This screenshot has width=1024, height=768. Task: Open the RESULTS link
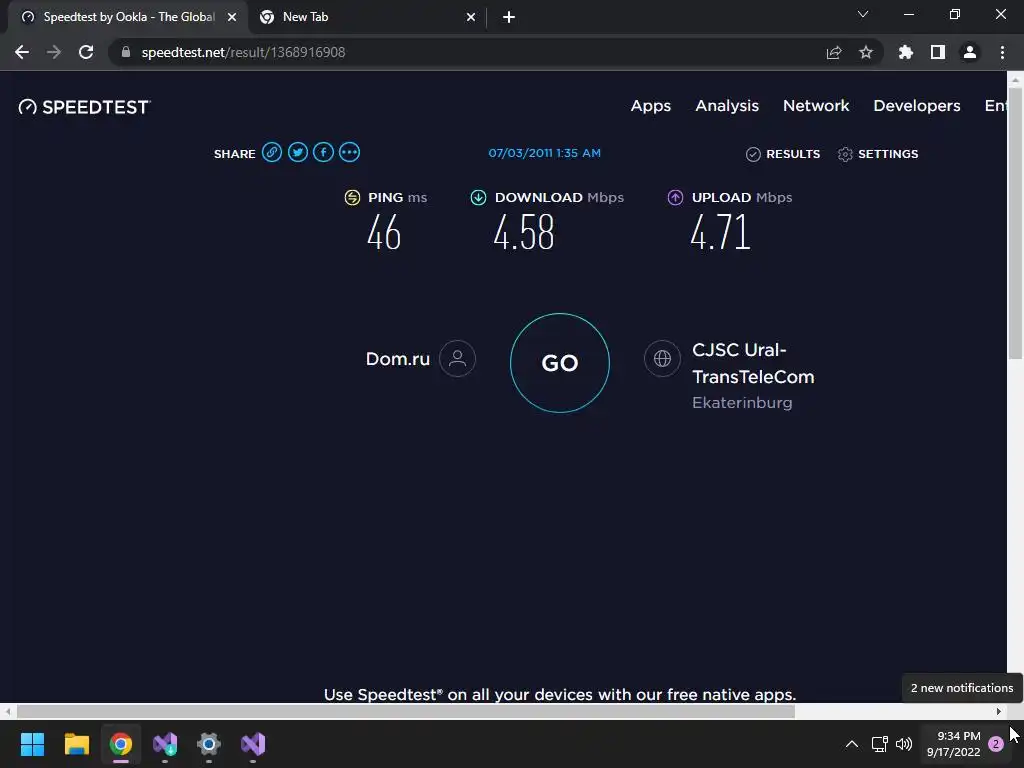793,154
